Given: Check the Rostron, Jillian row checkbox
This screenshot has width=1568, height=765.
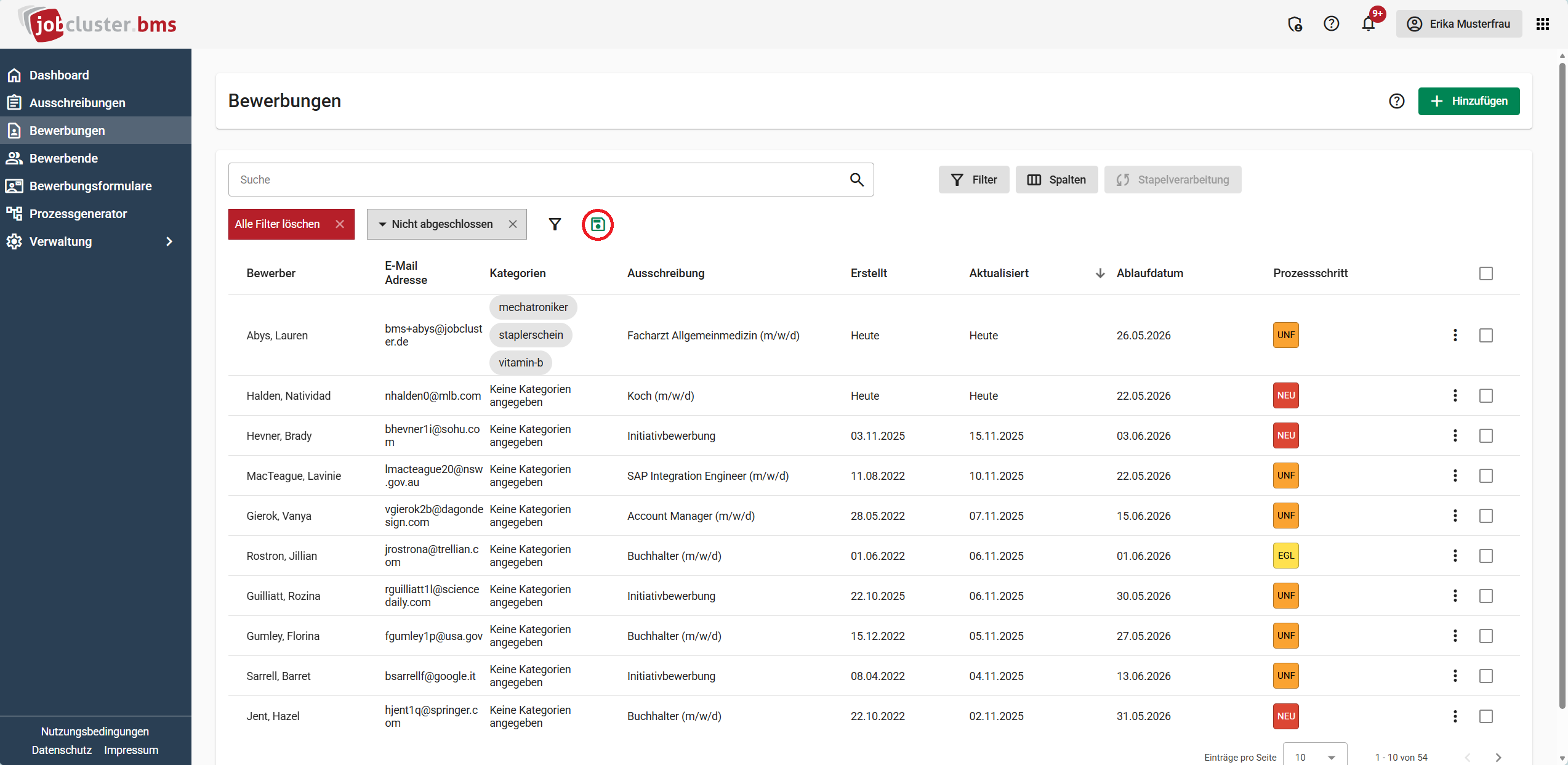Looking at the screenshot, I should point(1486,556).
